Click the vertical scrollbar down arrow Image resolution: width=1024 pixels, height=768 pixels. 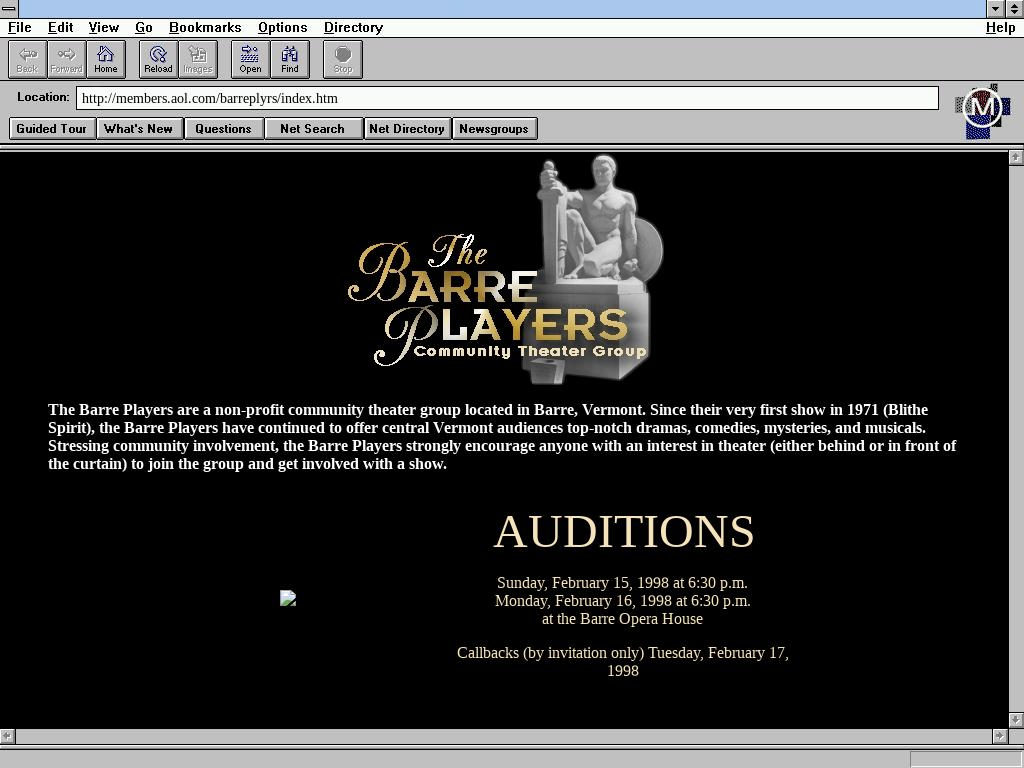click(x=1015, y=719)
